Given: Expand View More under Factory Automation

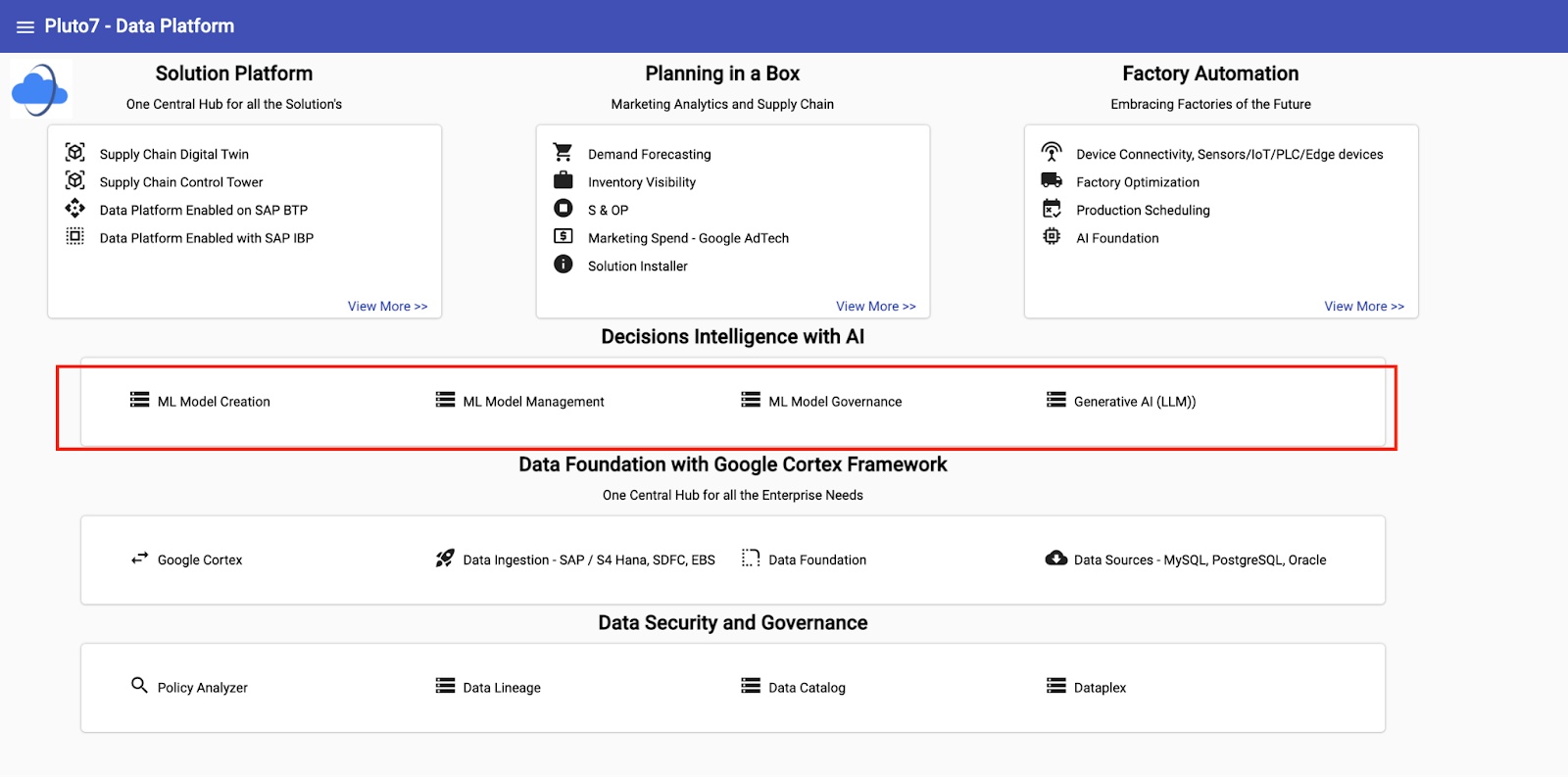Looking at the screenshot, I should tap(1363, 307).
